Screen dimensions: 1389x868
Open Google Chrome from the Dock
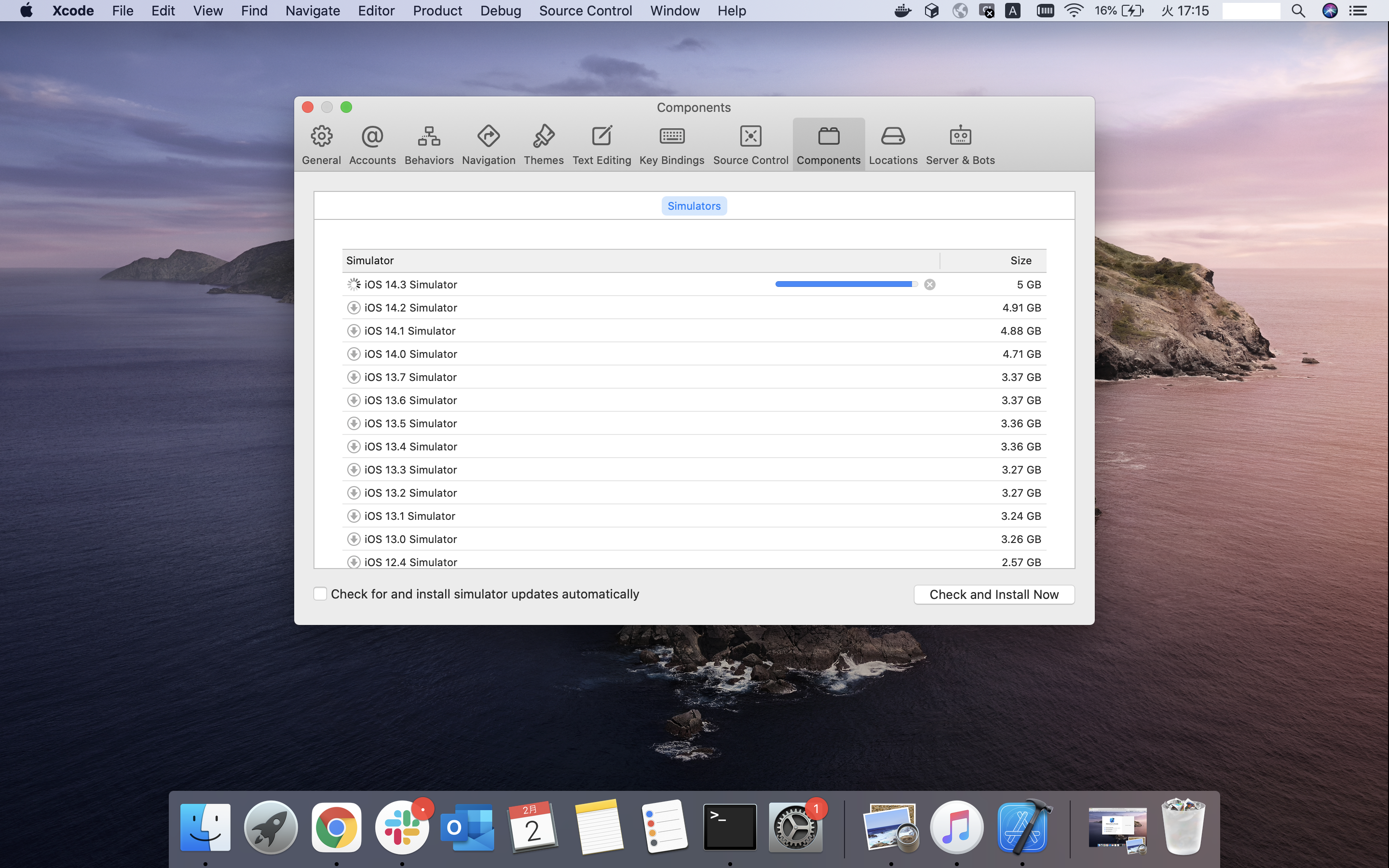336,827
